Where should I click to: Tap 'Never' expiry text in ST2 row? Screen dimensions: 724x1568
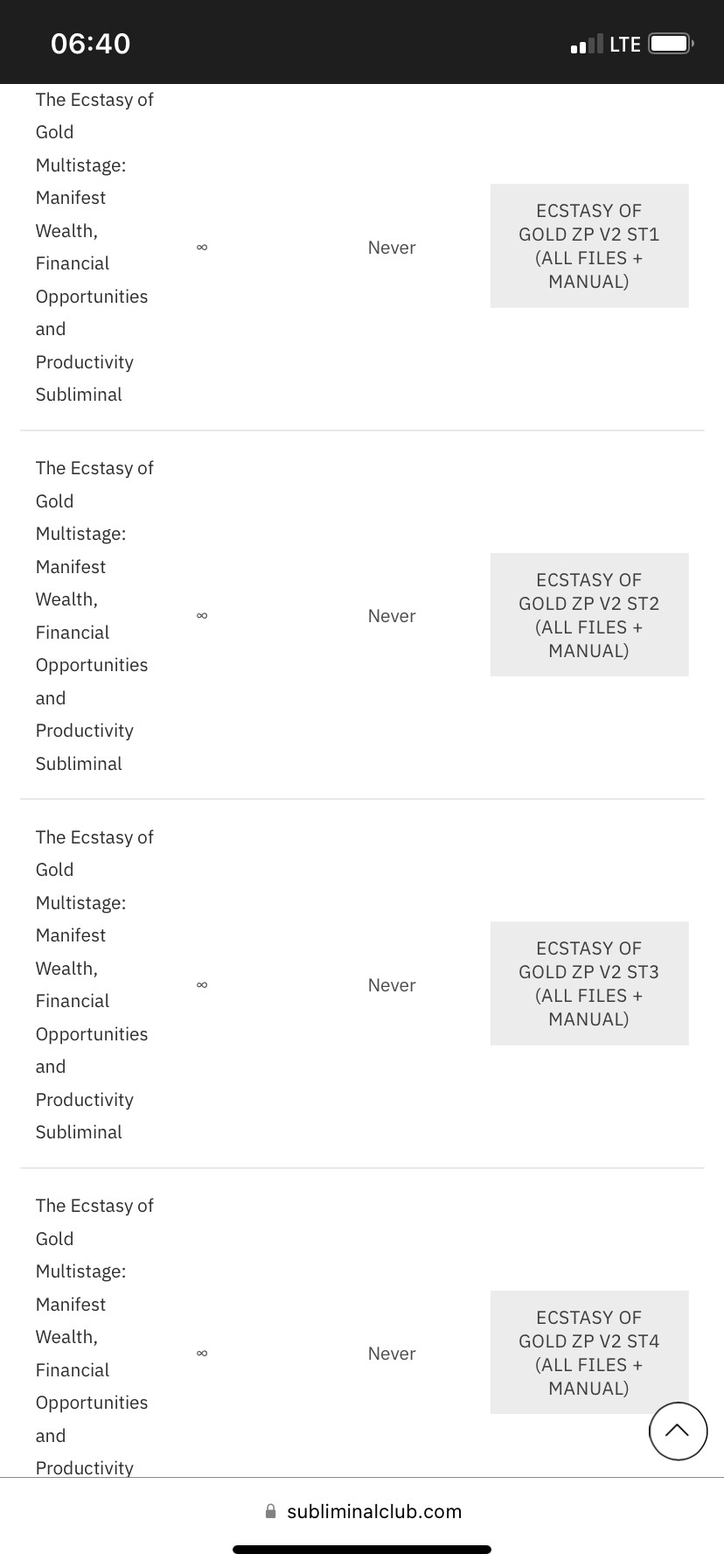(392, 616)
